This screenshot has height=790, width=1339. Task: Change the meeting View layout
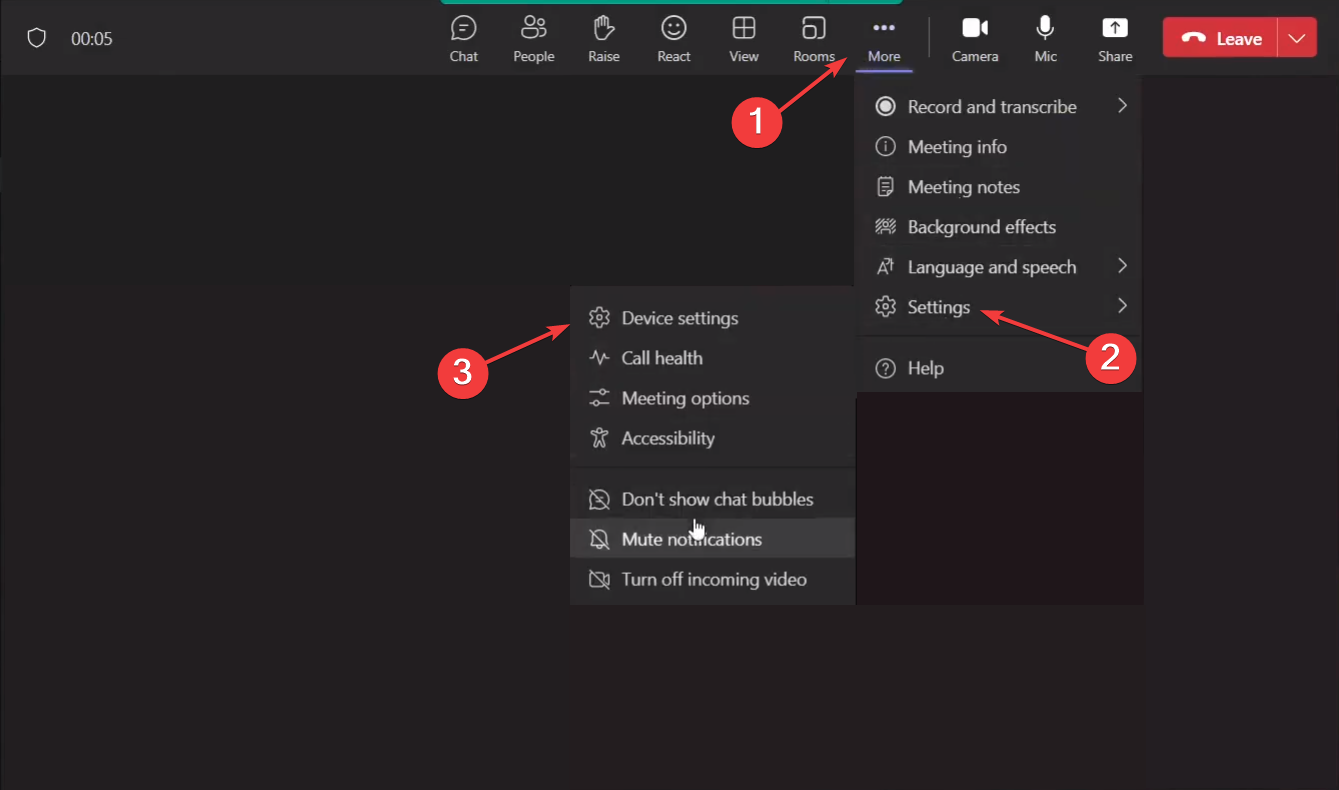point(744,39)
